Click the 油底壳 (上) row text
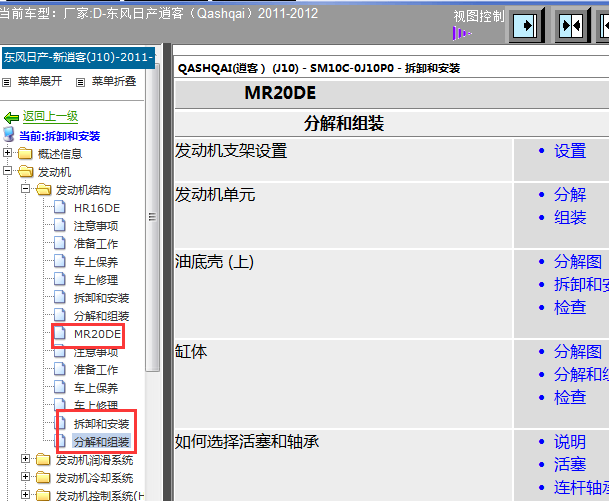 pos(214,262)
